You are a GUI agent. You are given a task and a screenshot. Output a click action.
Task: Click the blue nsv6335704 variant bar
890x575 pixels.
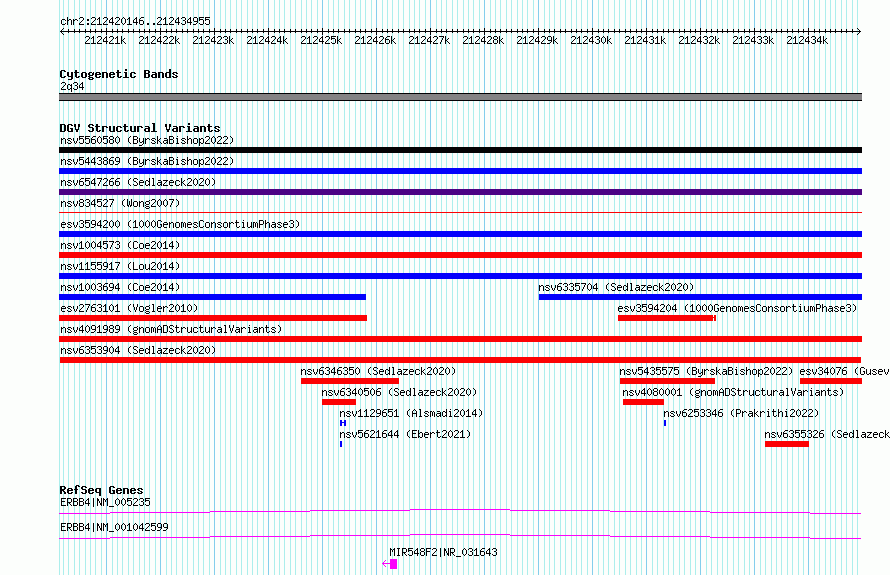click(x=700, y=297)
